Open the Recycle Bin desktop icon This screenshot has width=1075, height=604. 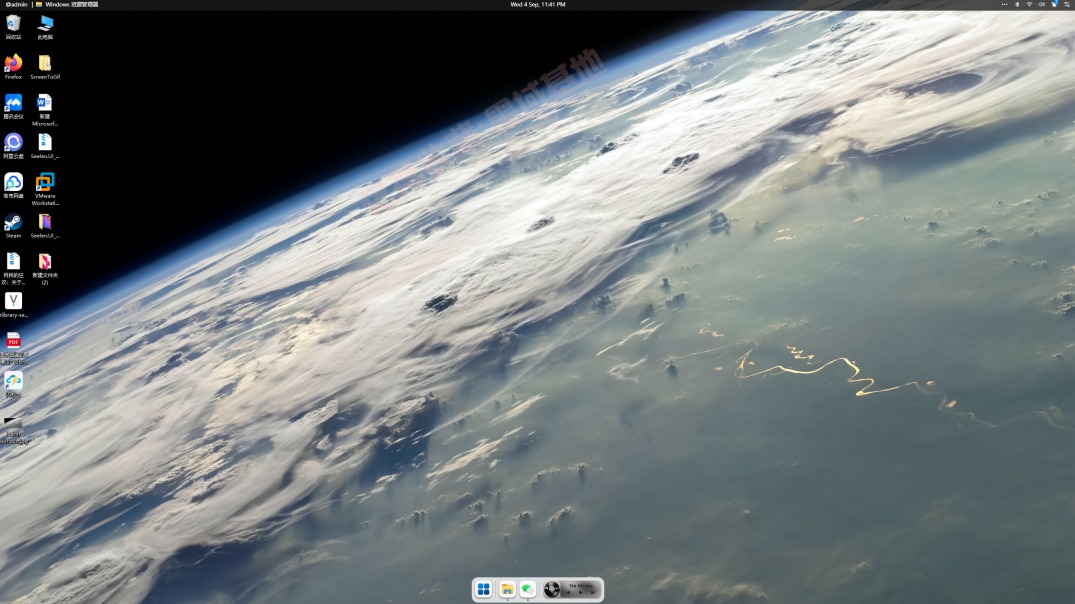(x=13, y=27)
